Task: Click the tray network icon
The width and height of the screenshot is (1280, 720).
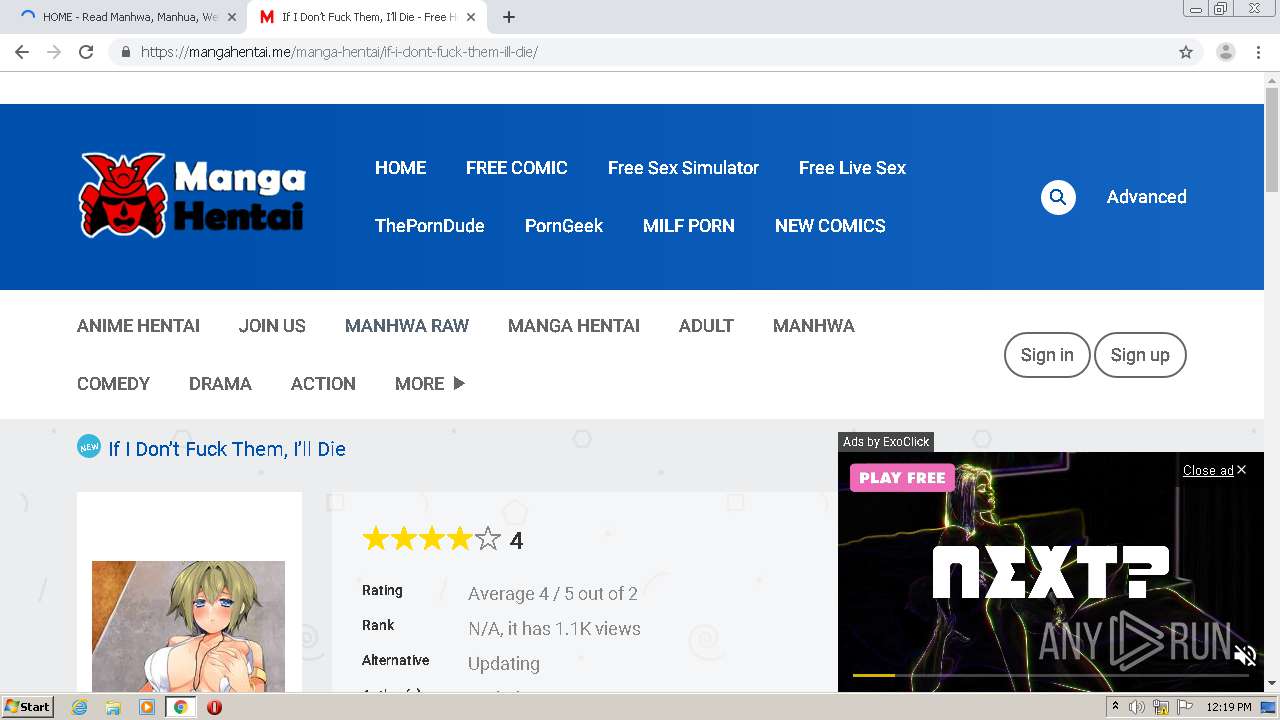Action: pos(1161,707)
